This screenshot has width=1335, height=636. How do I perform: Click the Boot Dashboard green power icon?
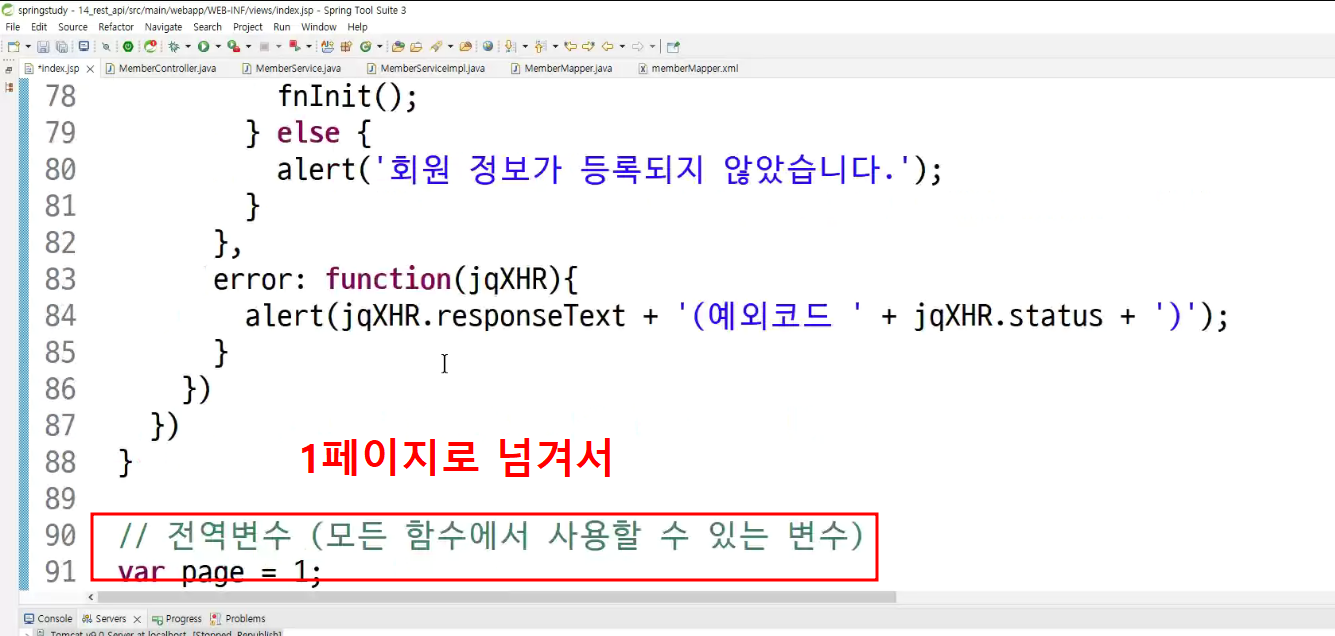pyautogui.click(x=127, y=46)
